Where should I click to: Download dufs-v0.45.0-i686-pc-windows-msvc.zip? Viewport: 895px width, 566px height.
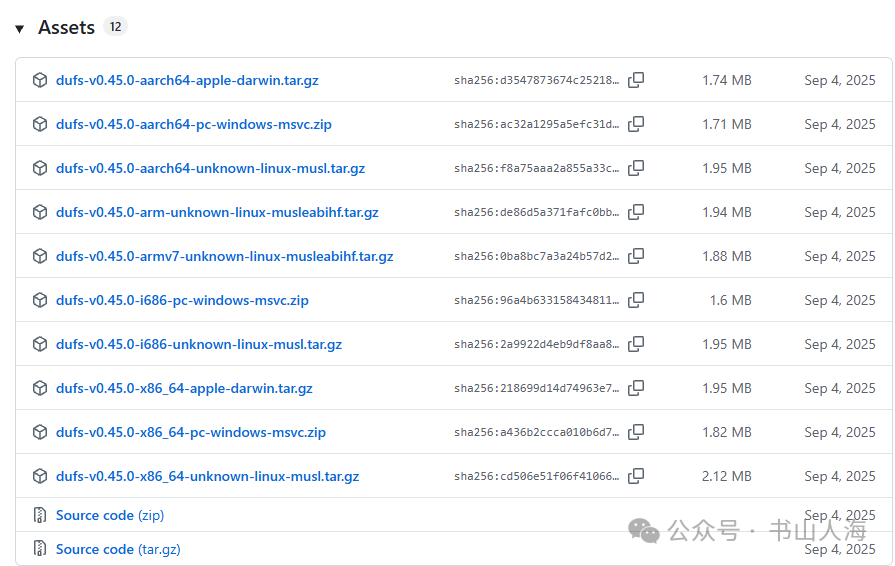tap(182, 300)
